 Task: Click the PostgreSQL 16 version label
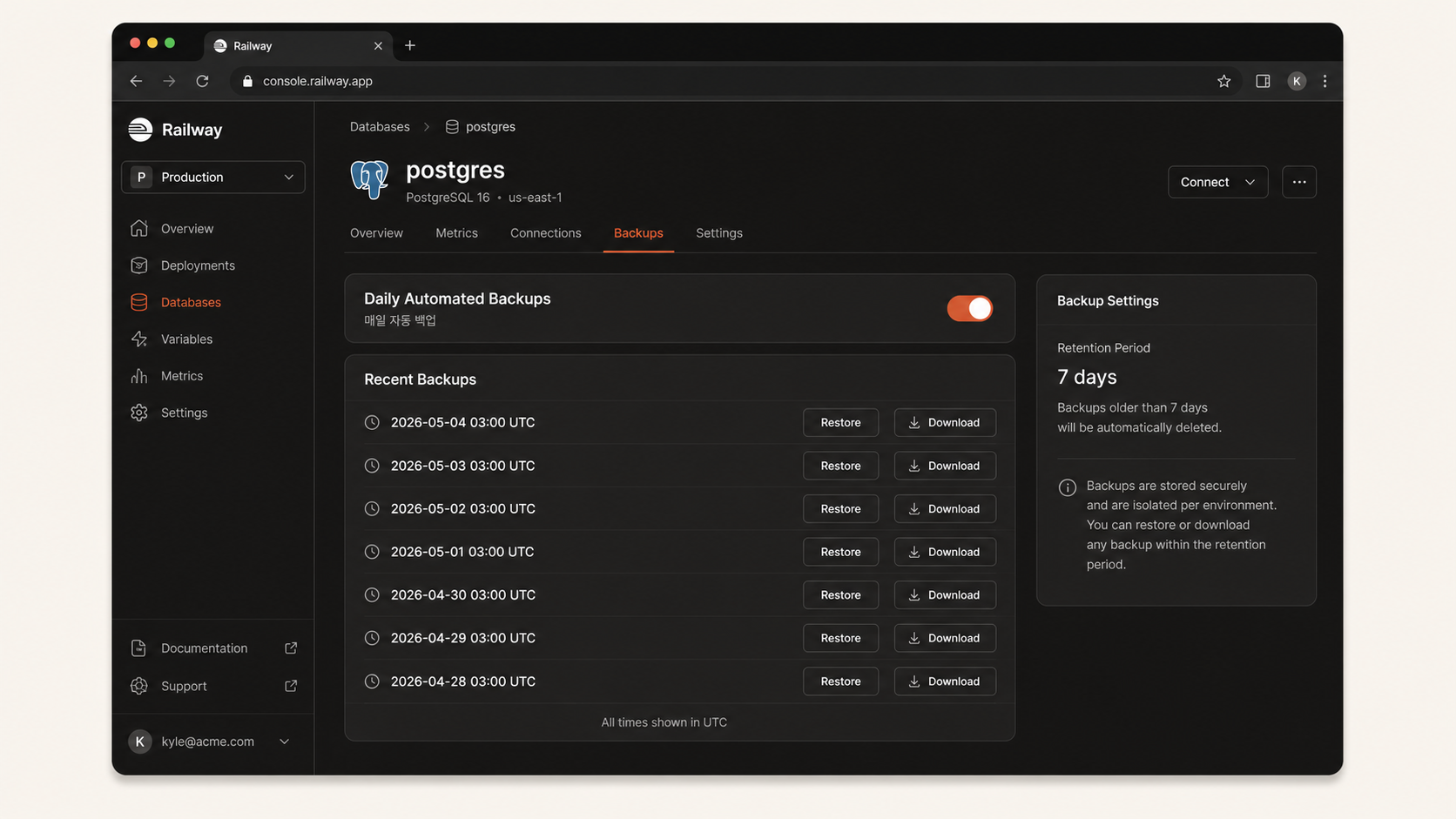pyautogui.click(x=448, y=198)
